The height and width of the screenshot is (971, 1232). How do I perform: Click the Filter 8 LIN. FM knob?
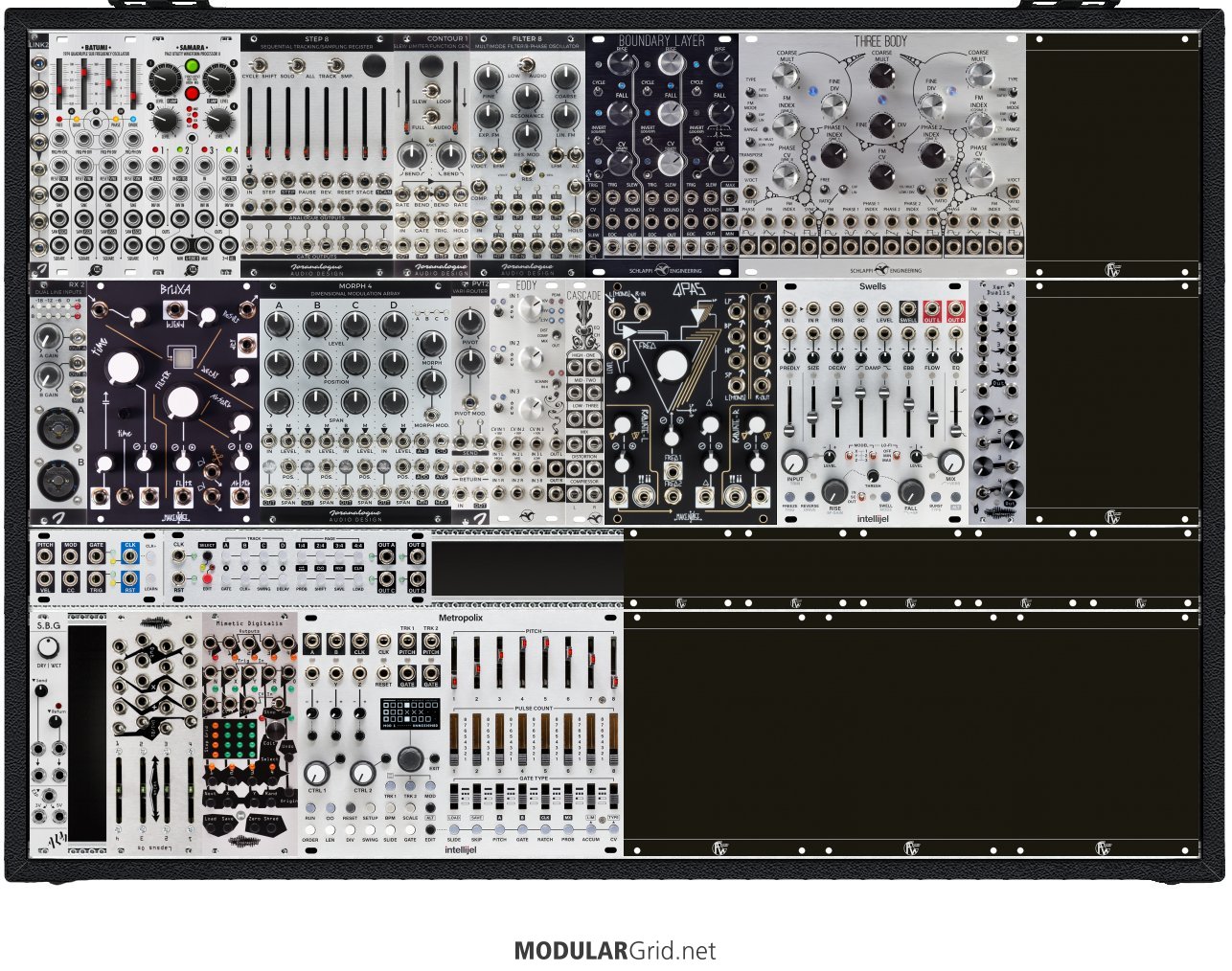point(565,115)
